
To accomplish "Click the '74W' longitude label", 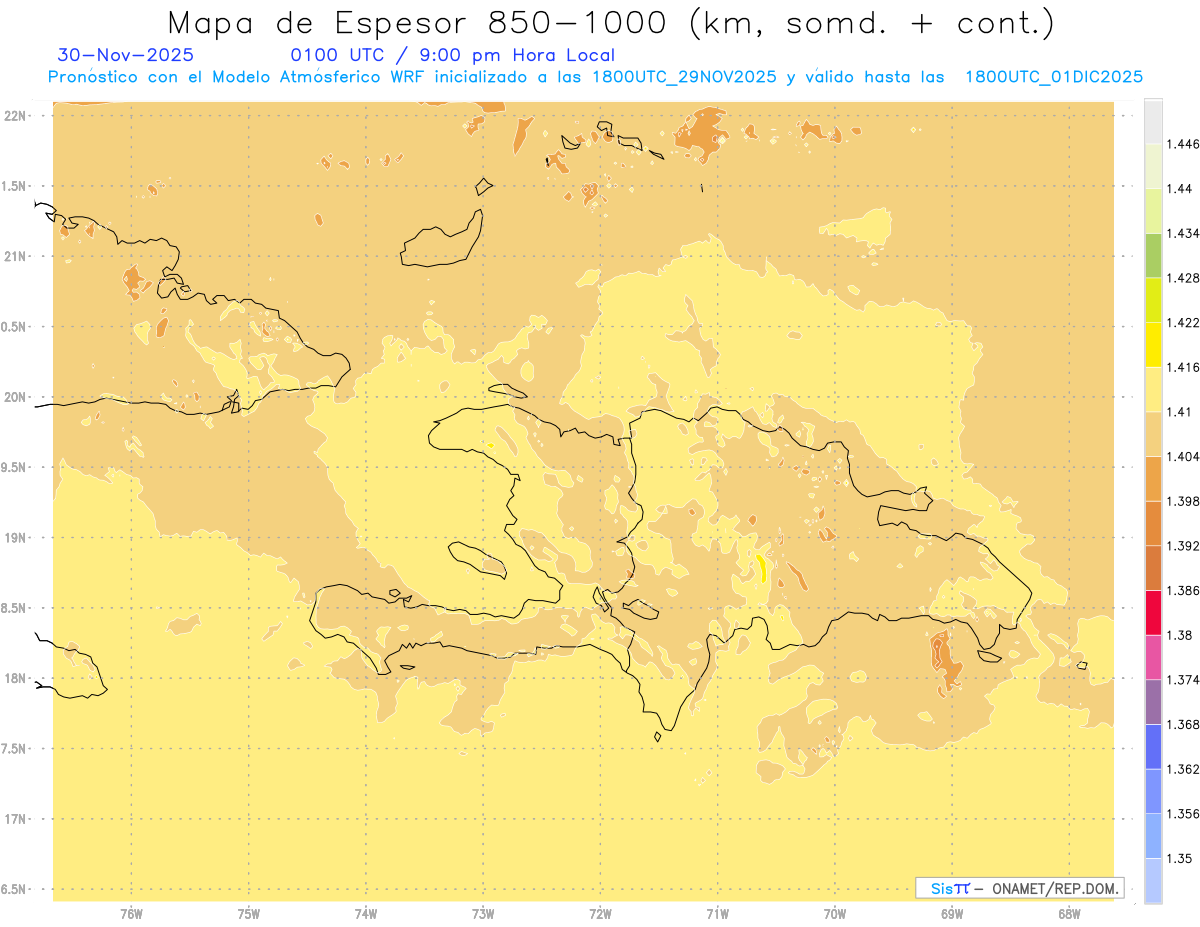I will point(366,913).
